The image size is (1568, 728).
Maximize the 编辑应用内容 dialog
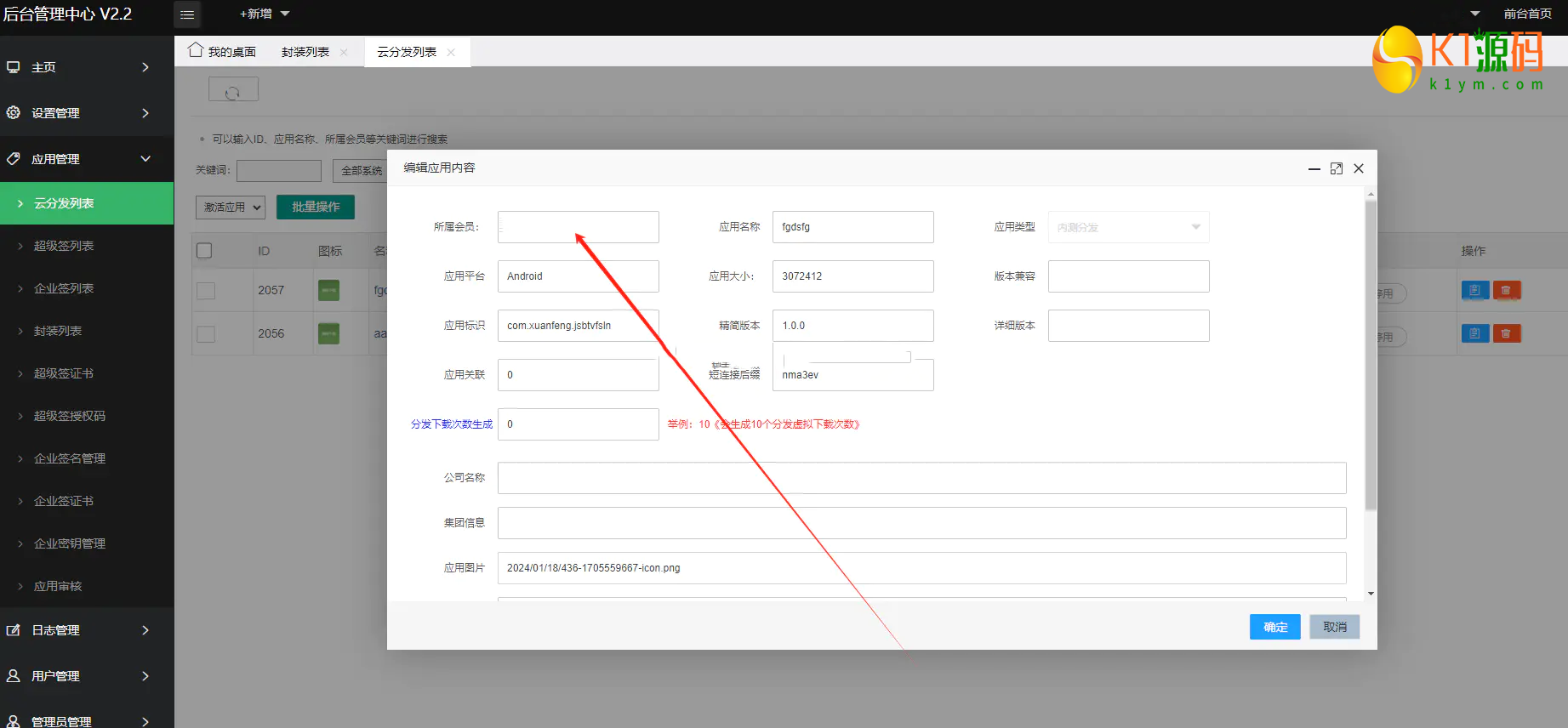coord(1337,168)
